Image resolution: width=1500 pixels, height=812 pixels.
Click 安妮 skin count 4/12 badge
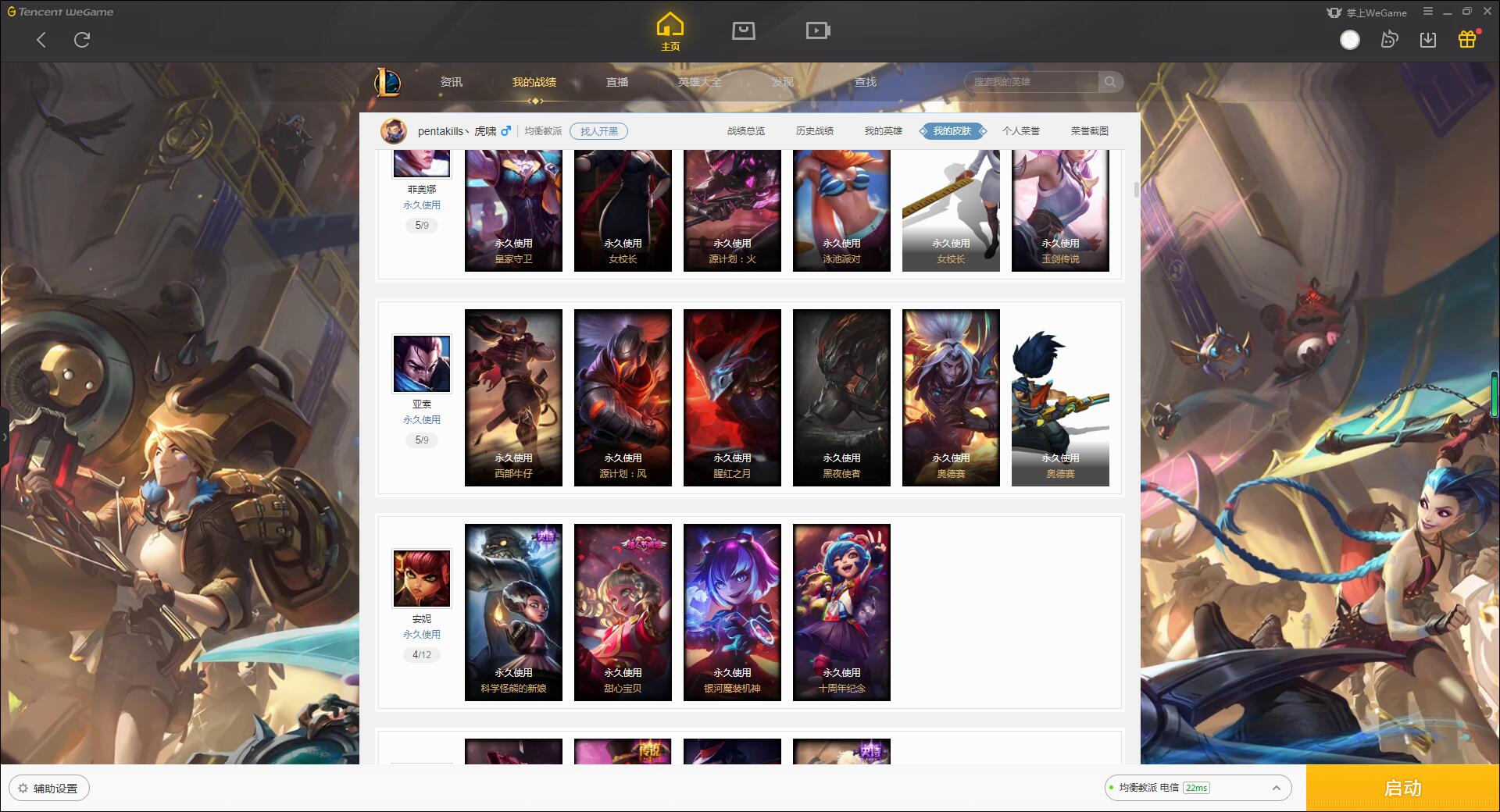point(422,654)
